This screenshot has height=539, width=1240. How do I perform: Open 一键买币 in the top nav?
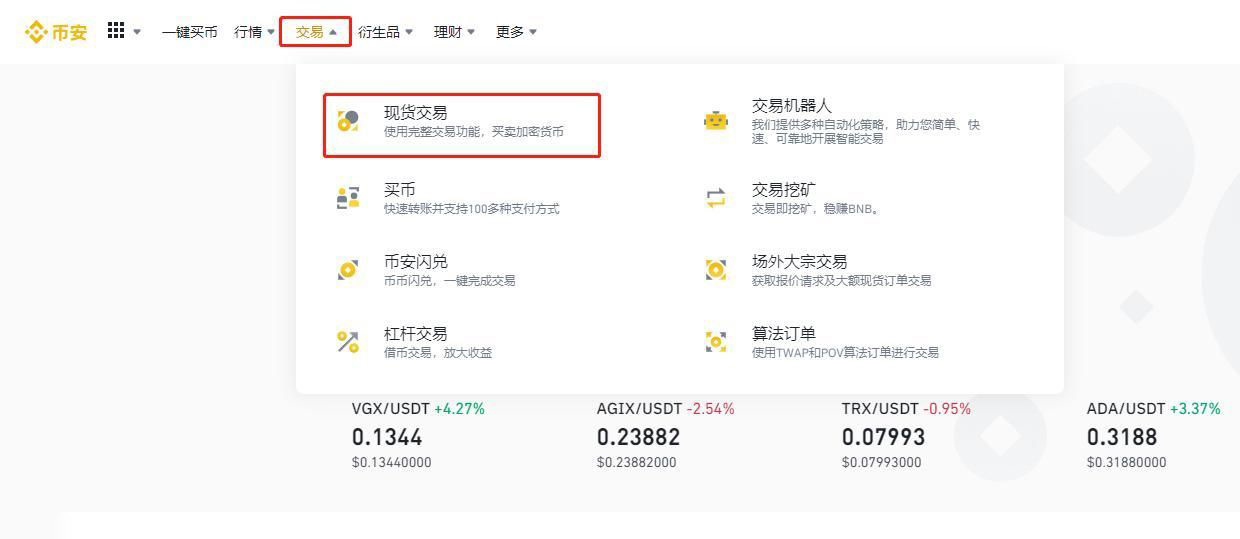(189, 32)
